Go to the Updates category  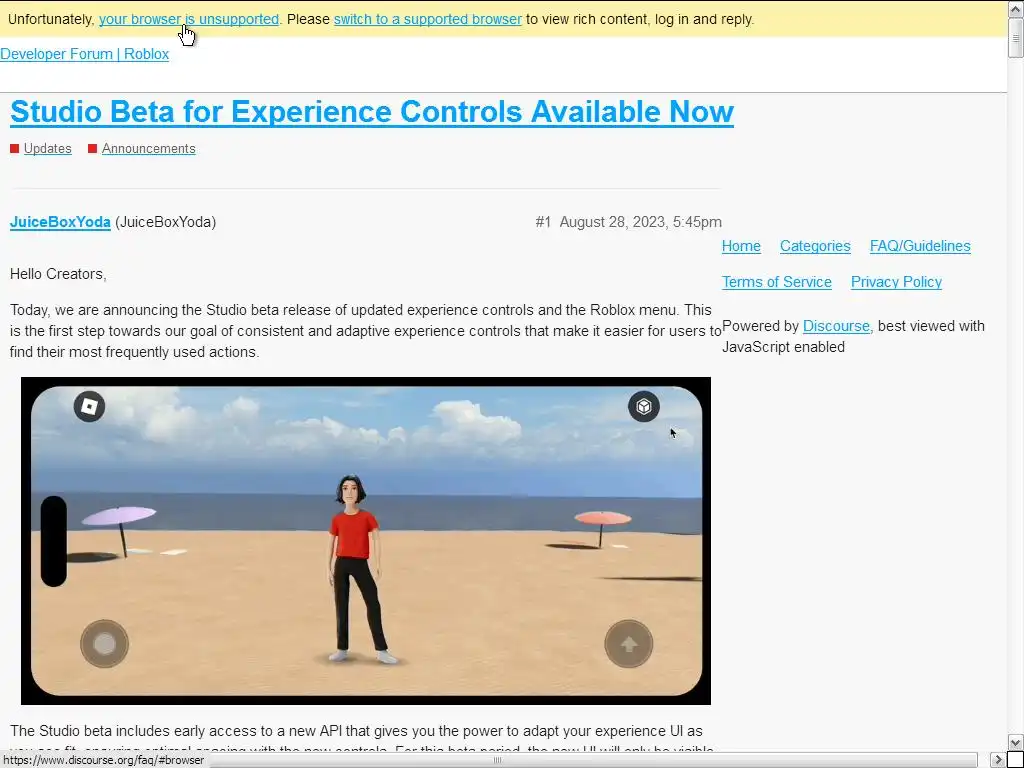pyautogui.click(x=48, y=149)
